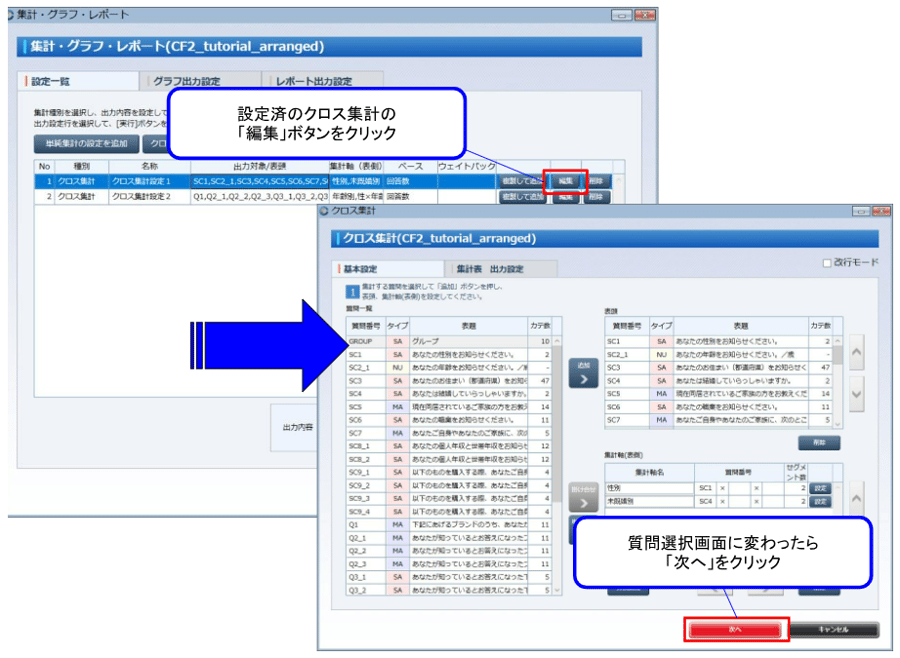Click the キャンセル button
900x658 pixels.
(x=834, y=630)
